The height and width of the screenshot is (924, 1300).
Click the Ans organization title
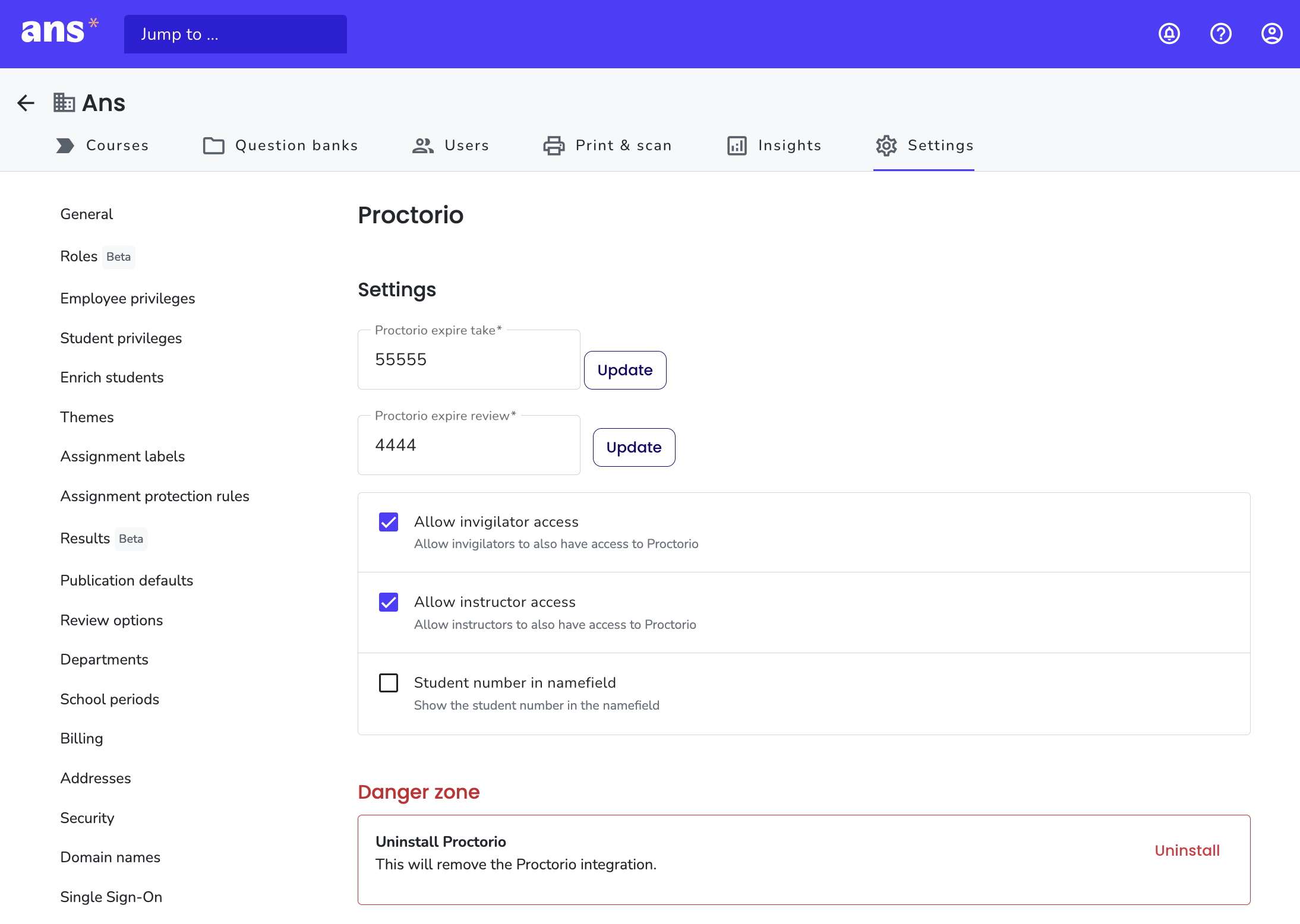[103, 103]
